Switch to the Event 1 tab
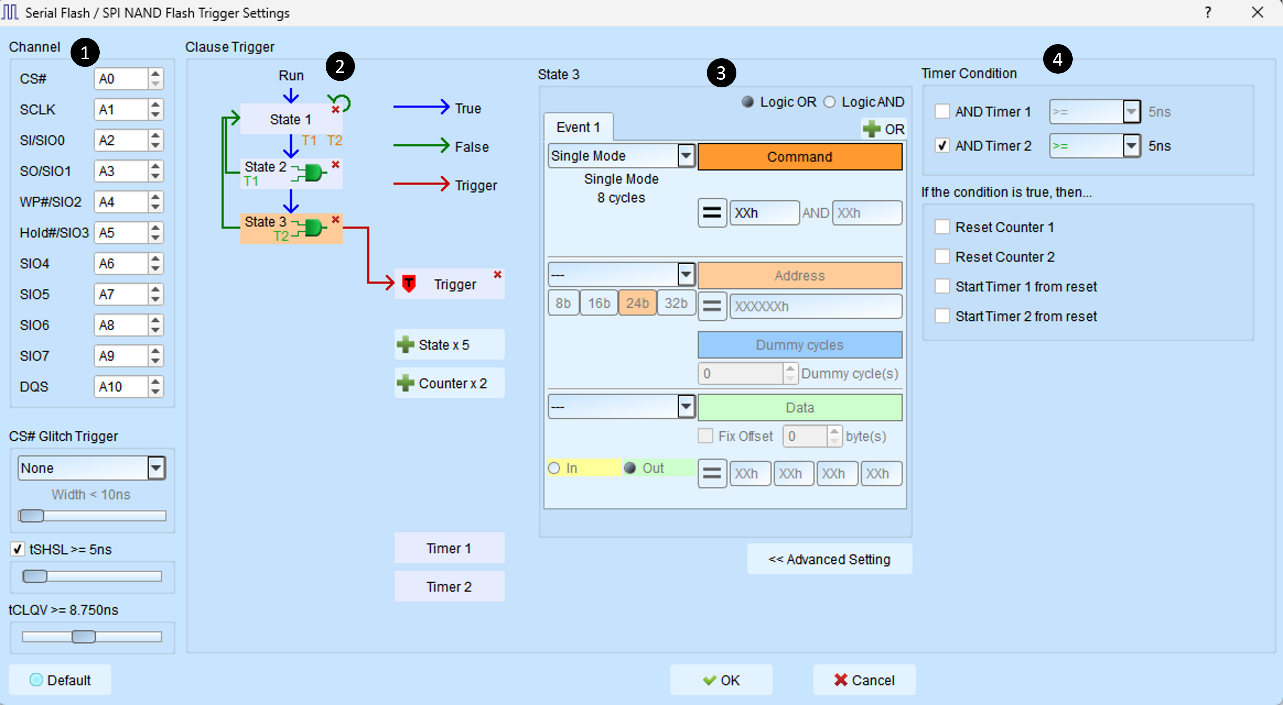Screen dimensions: 1283x705 tap(578, 127)
